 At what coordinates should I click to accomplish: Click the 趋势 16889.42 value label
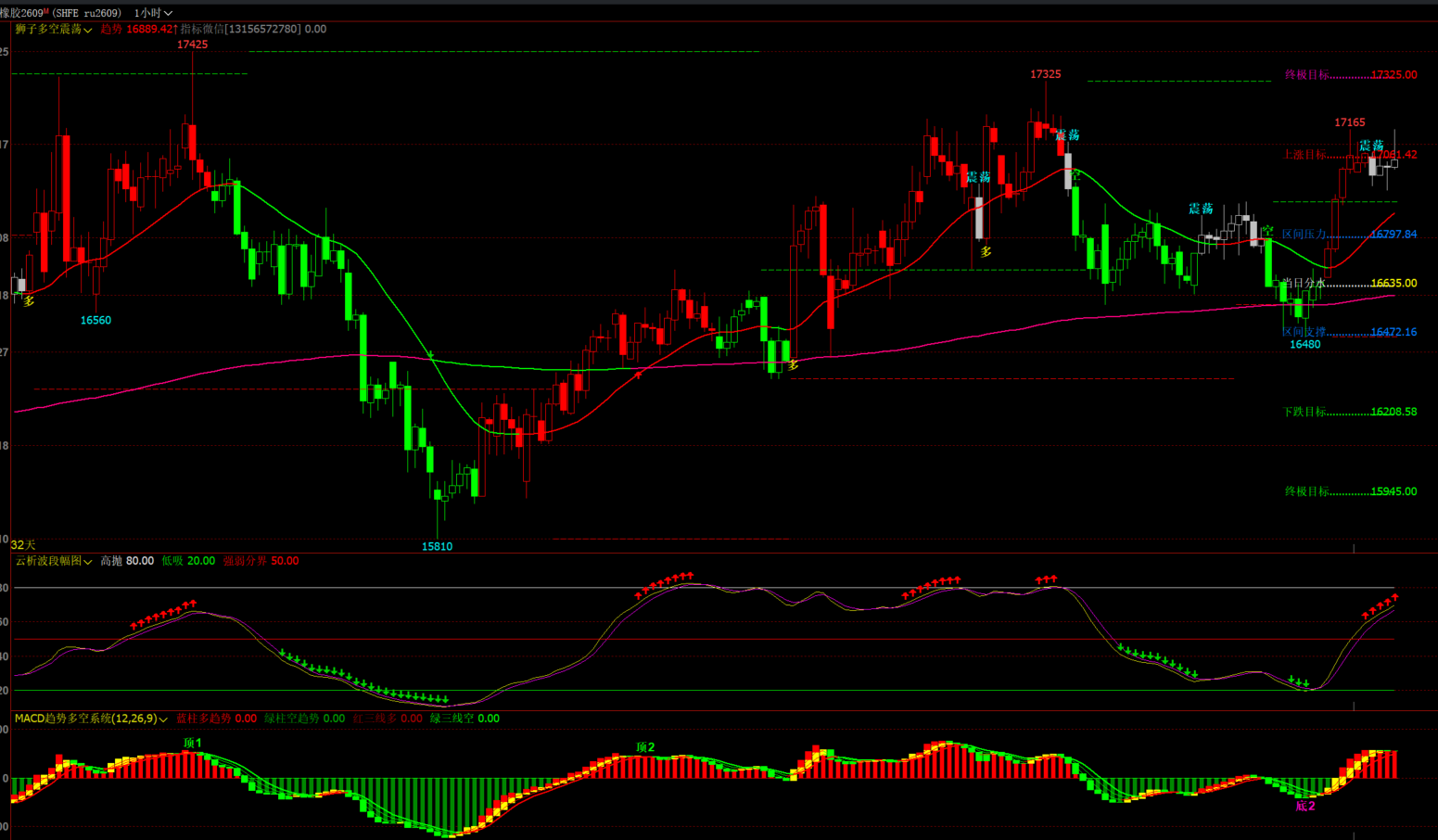pyautogui.click(x=137, y=30)
